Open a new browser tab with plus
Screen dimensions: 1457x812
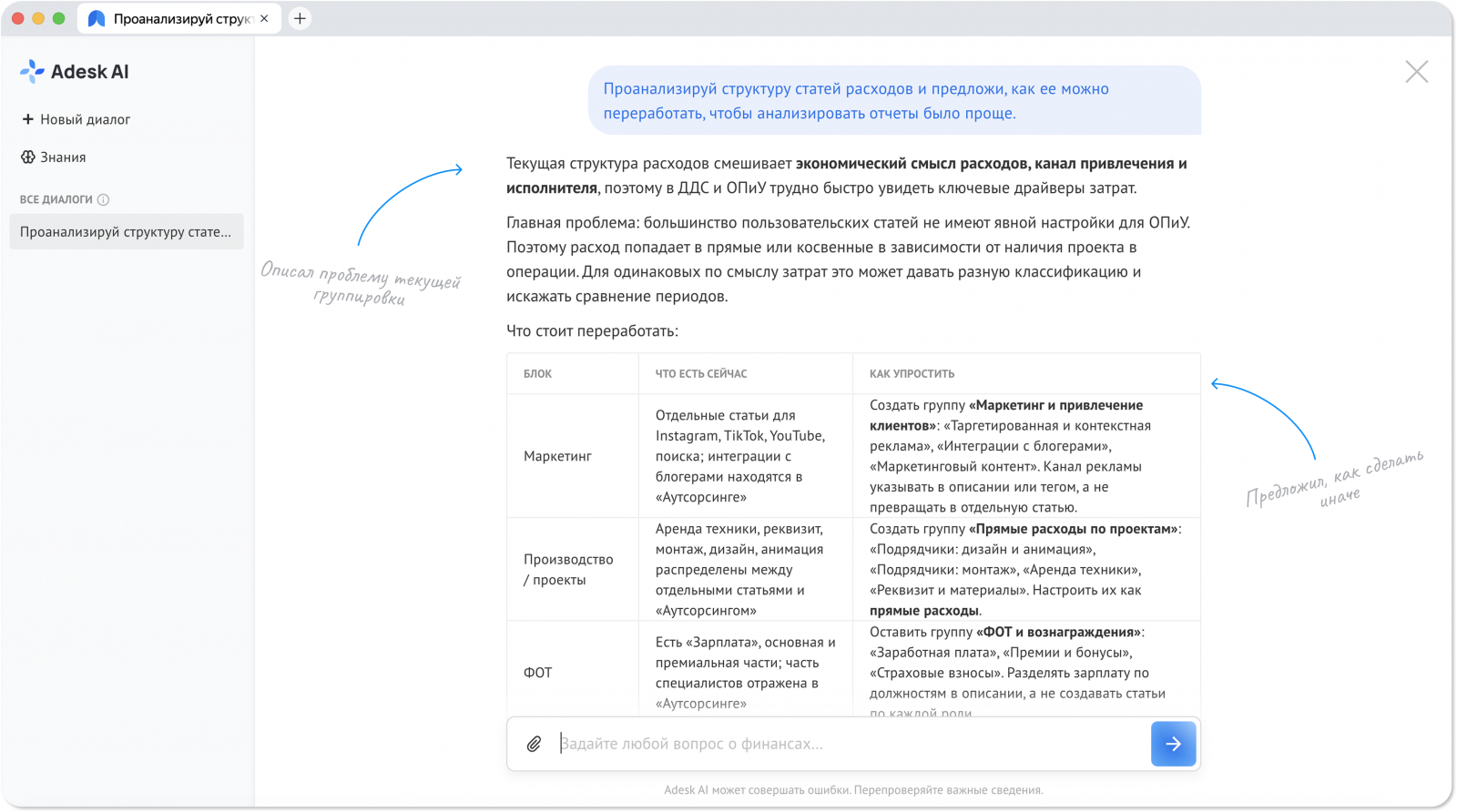300,18
